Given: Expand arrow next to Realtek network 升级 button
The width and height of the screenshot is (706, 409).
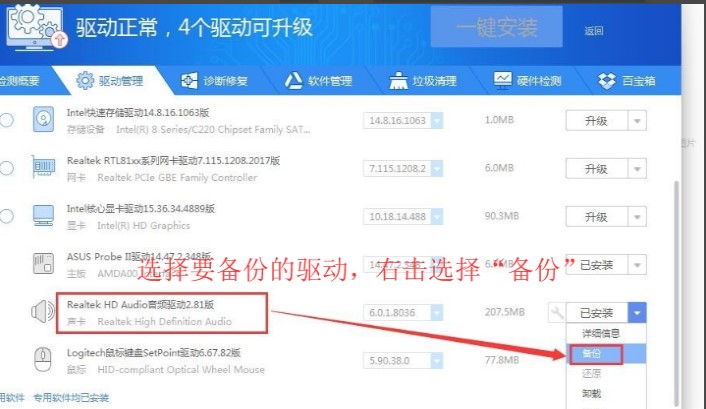Looking at the screenshot, I should [x=637, y=169].
